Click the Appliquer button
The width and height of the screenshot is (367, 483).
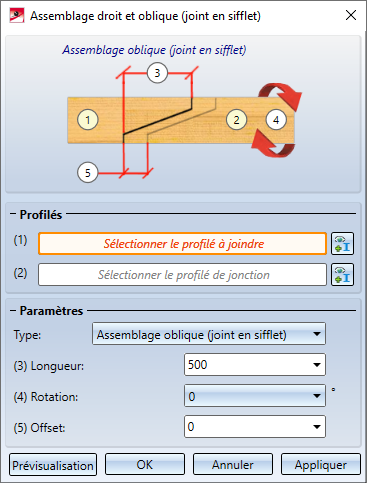[x=321, y=464]
